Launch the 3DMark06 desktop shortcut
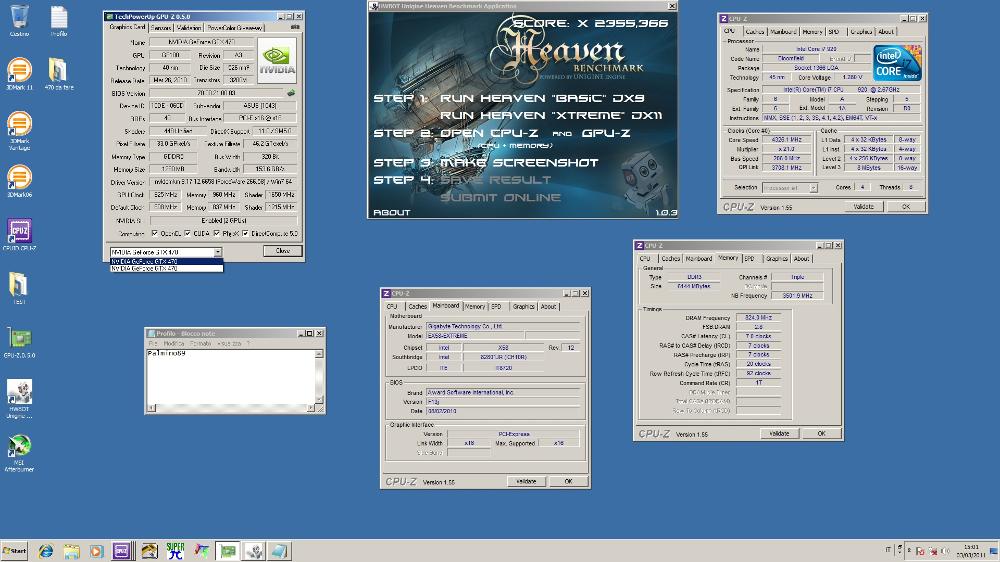The height and width of the screenshot is (562, 1000). 19,181
